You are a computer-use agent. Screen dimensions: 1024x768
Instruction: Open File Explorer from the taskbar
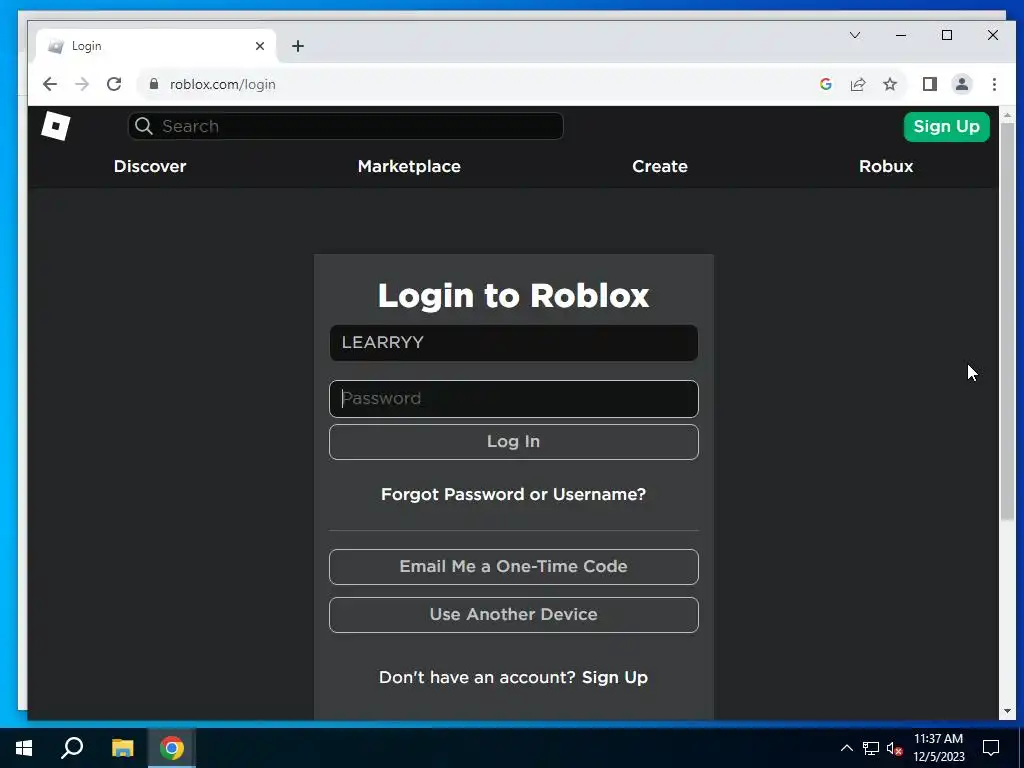tap(122, 748)
